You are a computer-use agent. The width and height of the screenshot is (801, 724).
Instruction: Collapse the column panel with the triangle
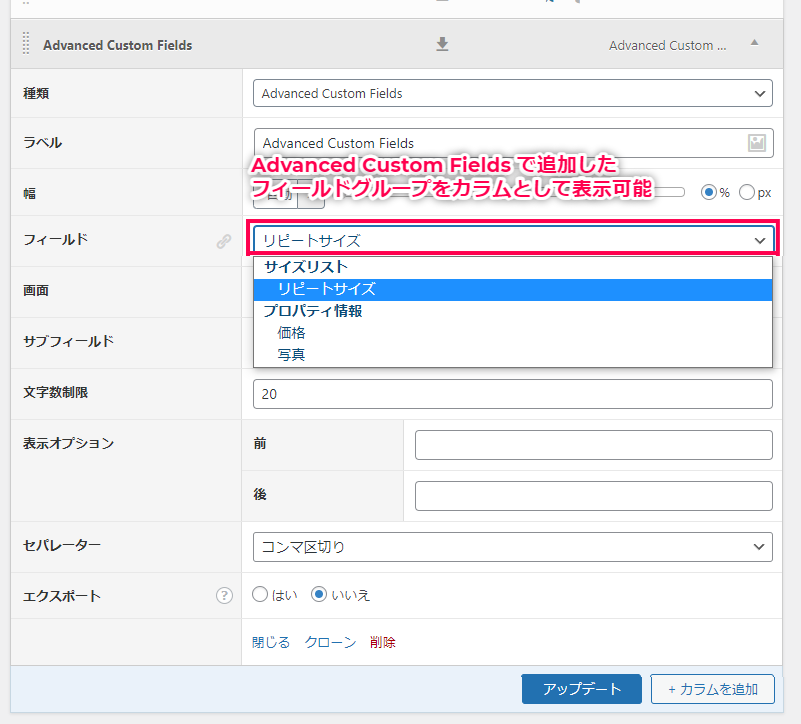click(x=755, y=43)
